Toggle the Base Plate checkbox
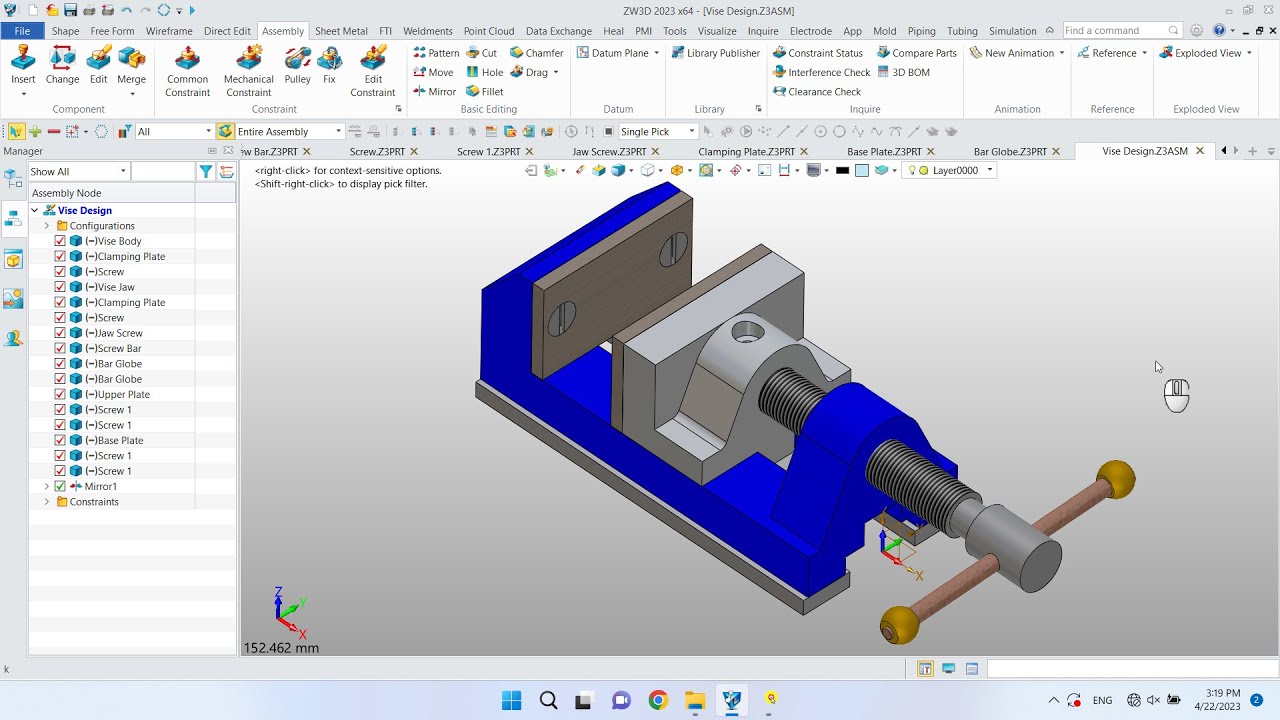The image size is (1280, 720). point(60,440)
